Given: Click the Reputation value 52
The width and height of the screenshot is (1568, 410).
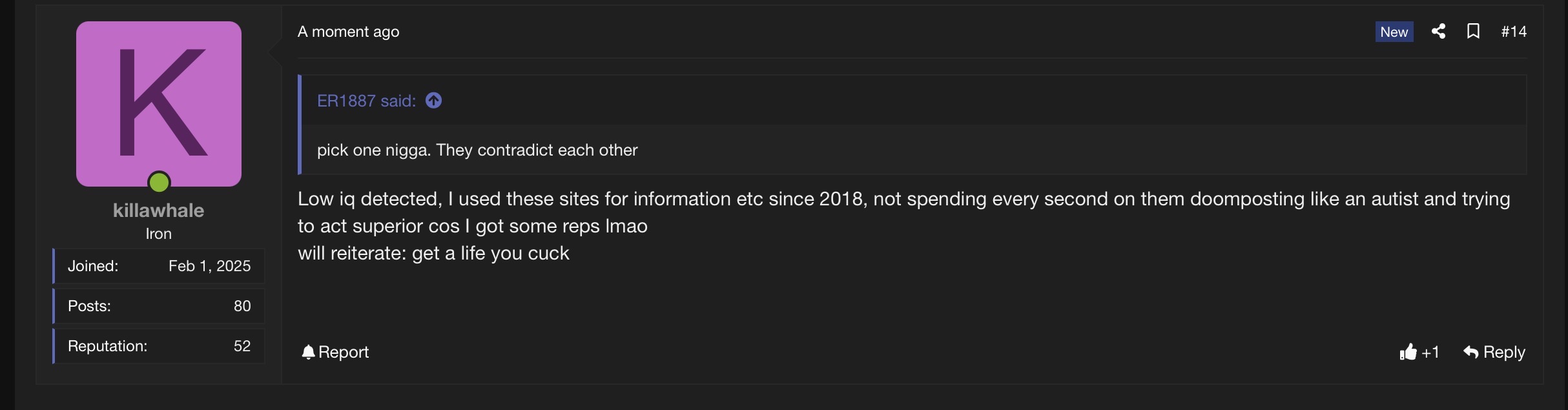Looking at the screenshot, I should (x=242, y=346).
